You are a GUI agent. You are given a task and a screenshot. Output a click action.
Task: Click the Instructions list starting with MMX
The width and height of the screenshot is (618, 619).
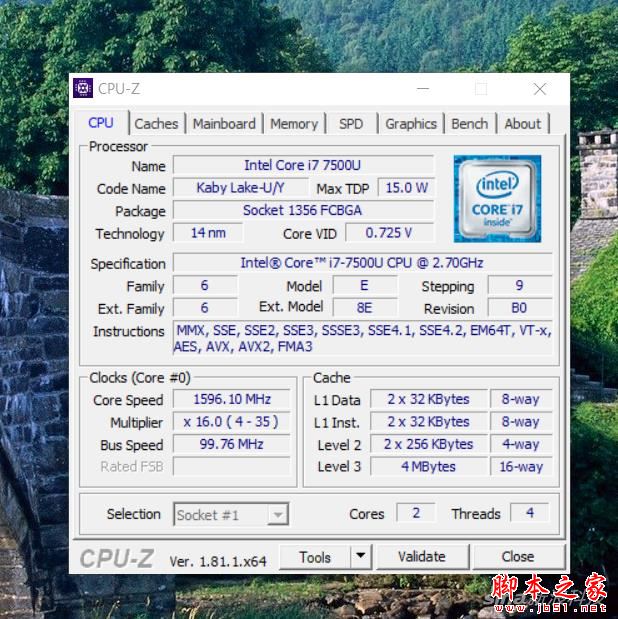click(363, 338)
